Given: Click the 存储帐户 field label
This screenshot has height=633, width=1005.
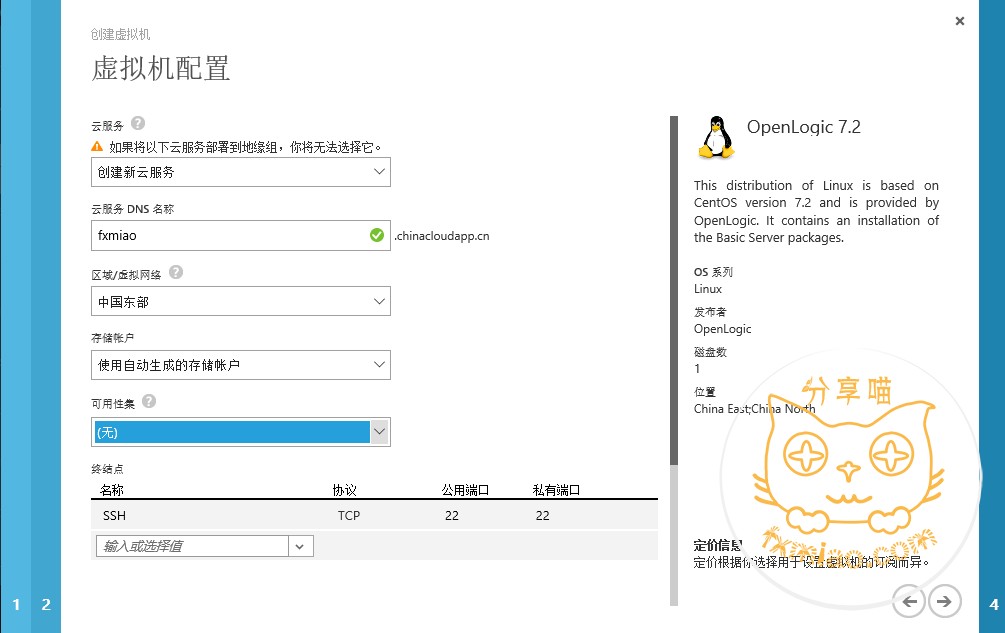Looking at the screenshot, I should [x=112, y=338].
